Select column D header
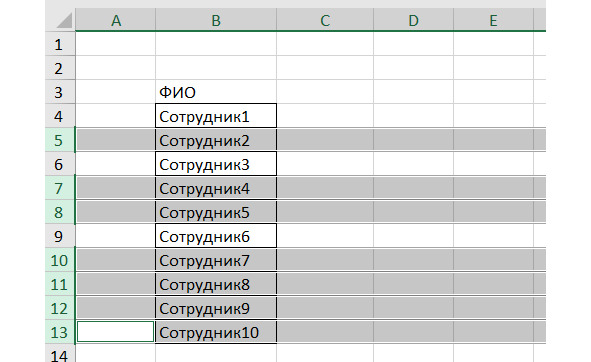Image resolution: width=591 pixels, height=362 pixels. coord(413,20)
